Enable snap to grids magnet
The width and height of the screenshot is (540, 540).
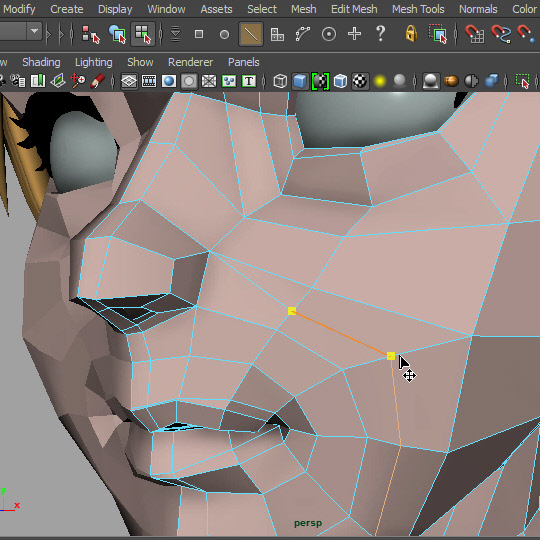click(x=475, y=34)
